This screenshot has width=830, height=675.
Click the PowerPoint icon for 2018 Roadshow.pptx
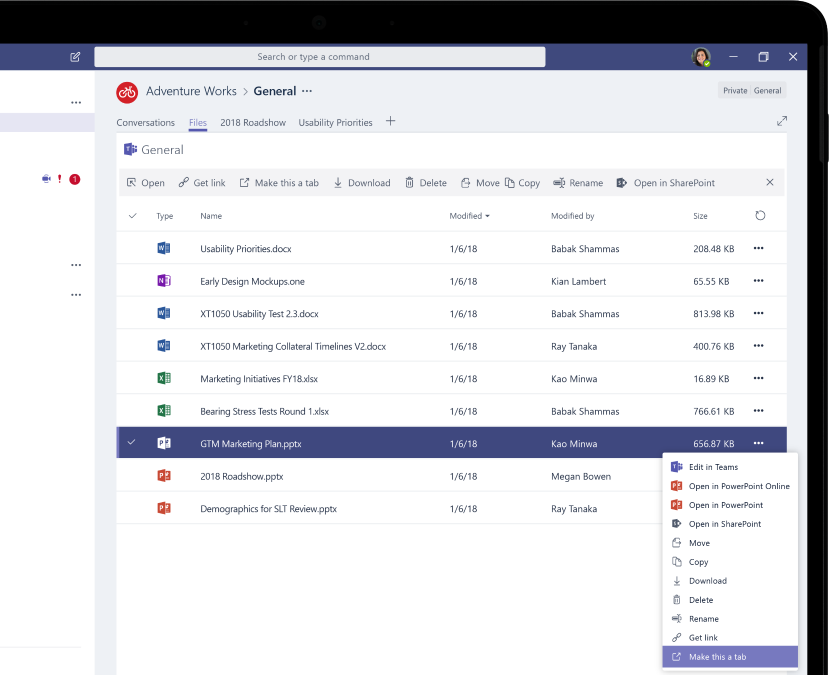164,475
